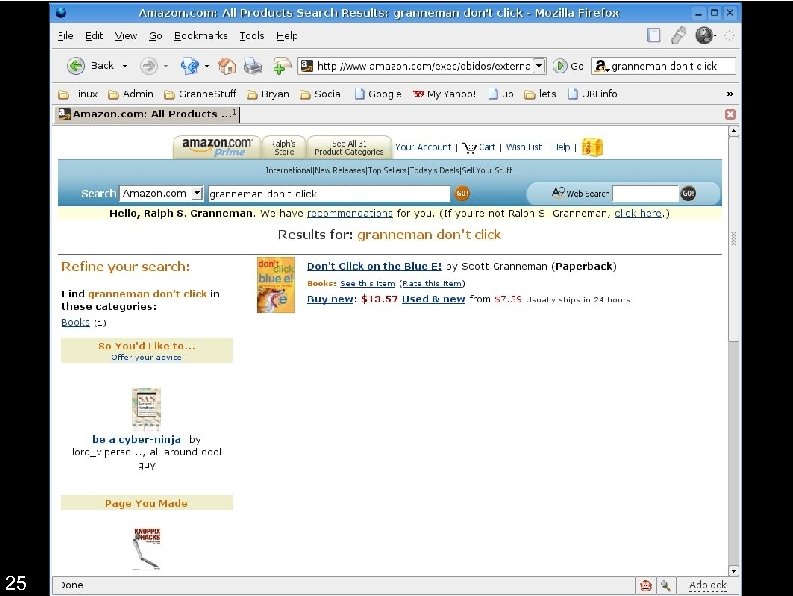Click the Back arrow icon

point(76,66)
